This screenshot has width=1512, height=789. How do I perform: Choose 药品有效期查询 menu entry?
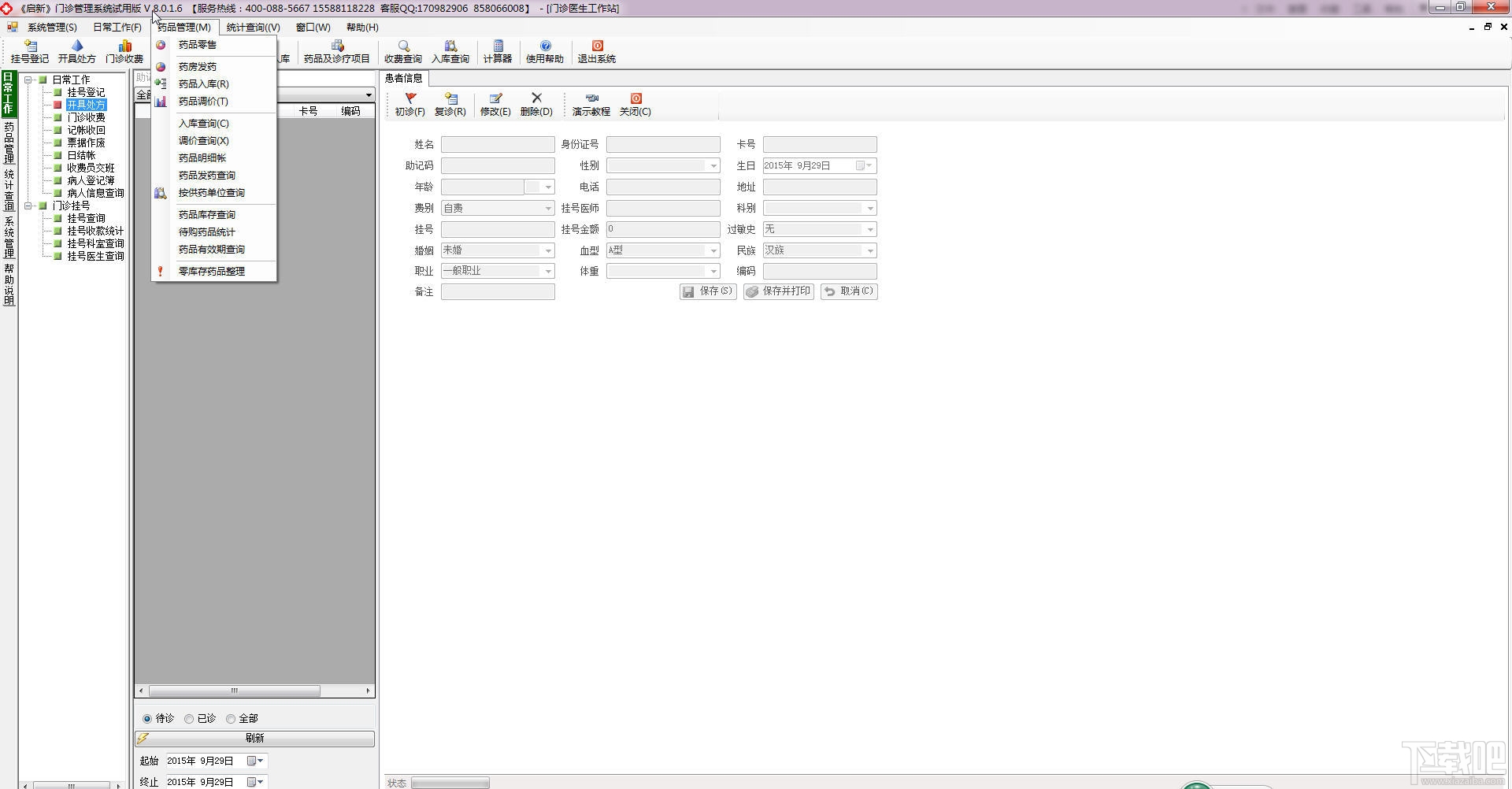(x=214, y=250)
